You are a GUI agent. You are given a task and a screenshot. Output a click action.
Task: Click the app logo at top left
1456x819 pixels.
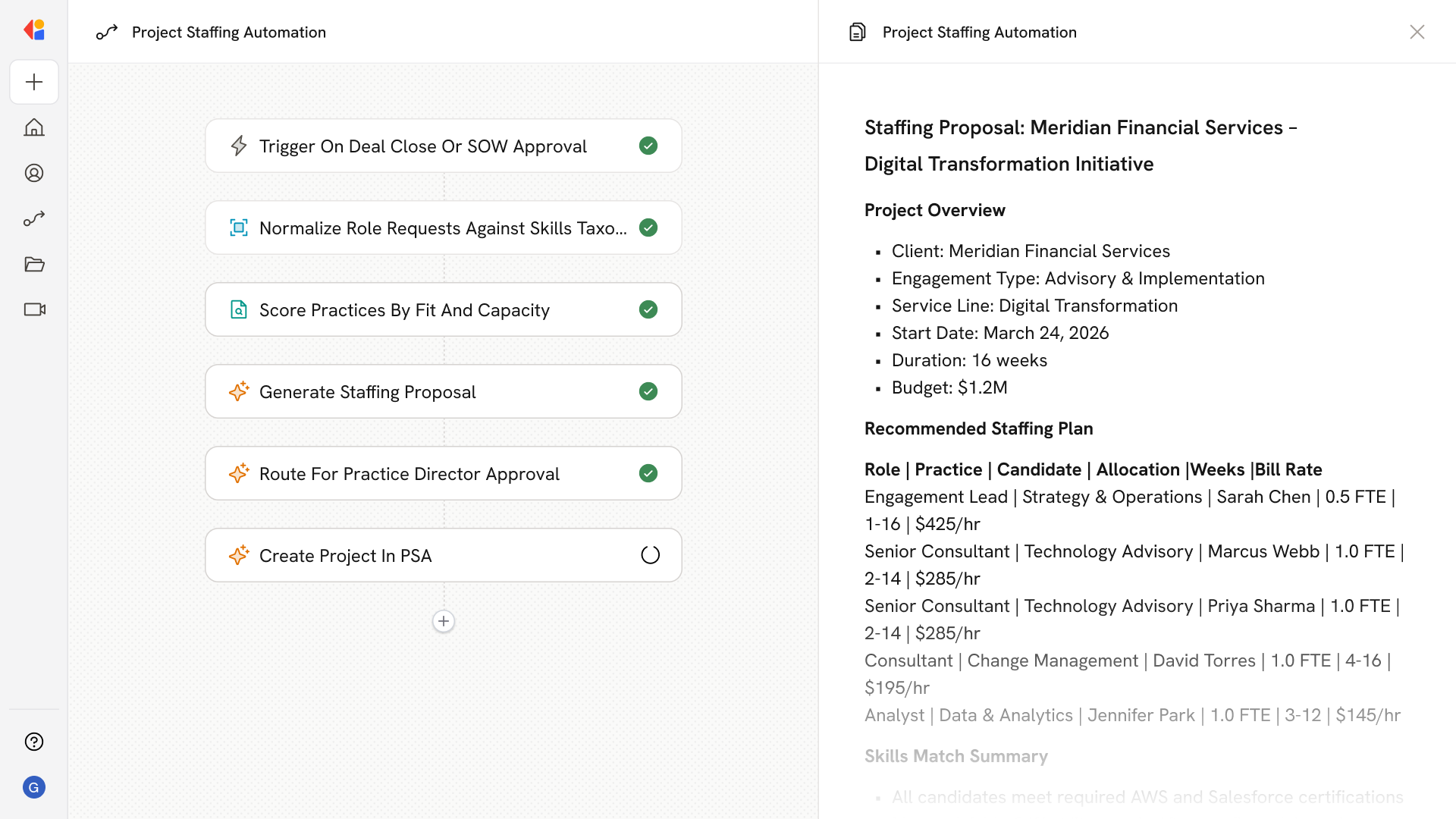(x=34, y=30)
